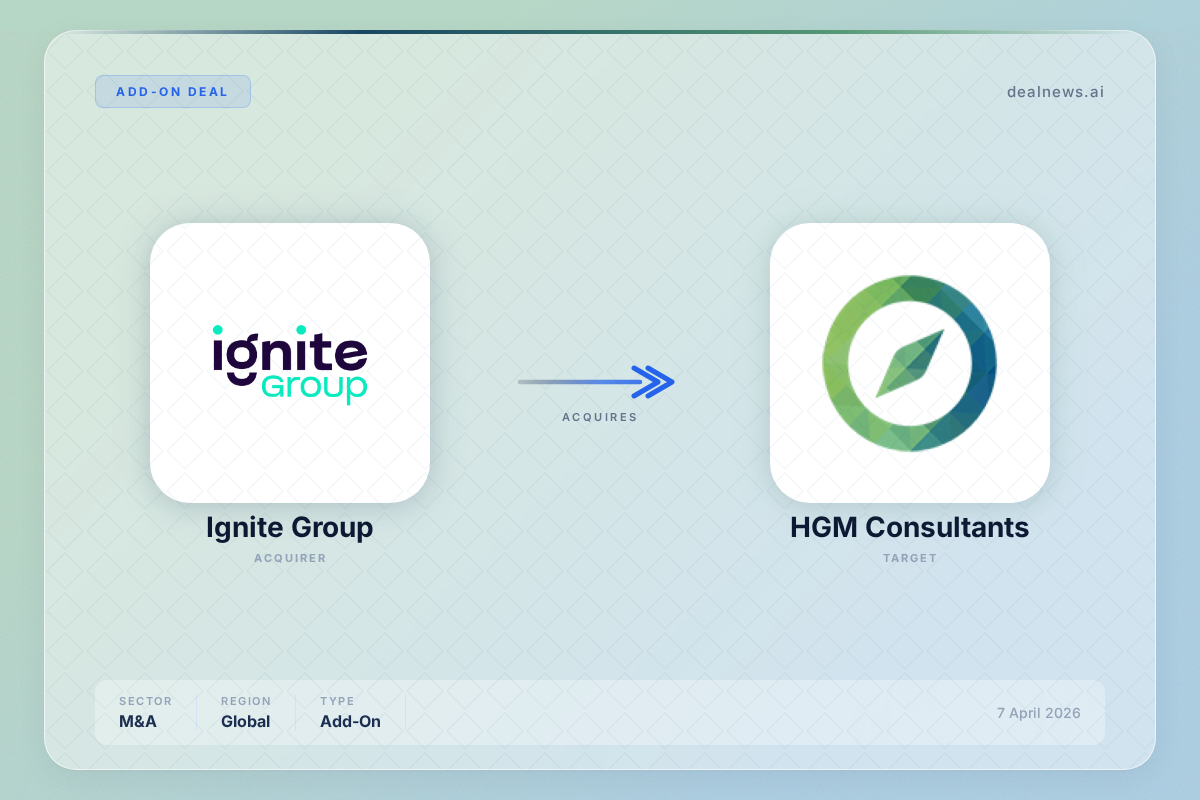The width and height of the screenshot is (1200, 800).
Task: Click the 7 April 2026 date
Action: tap(1038, 713)
